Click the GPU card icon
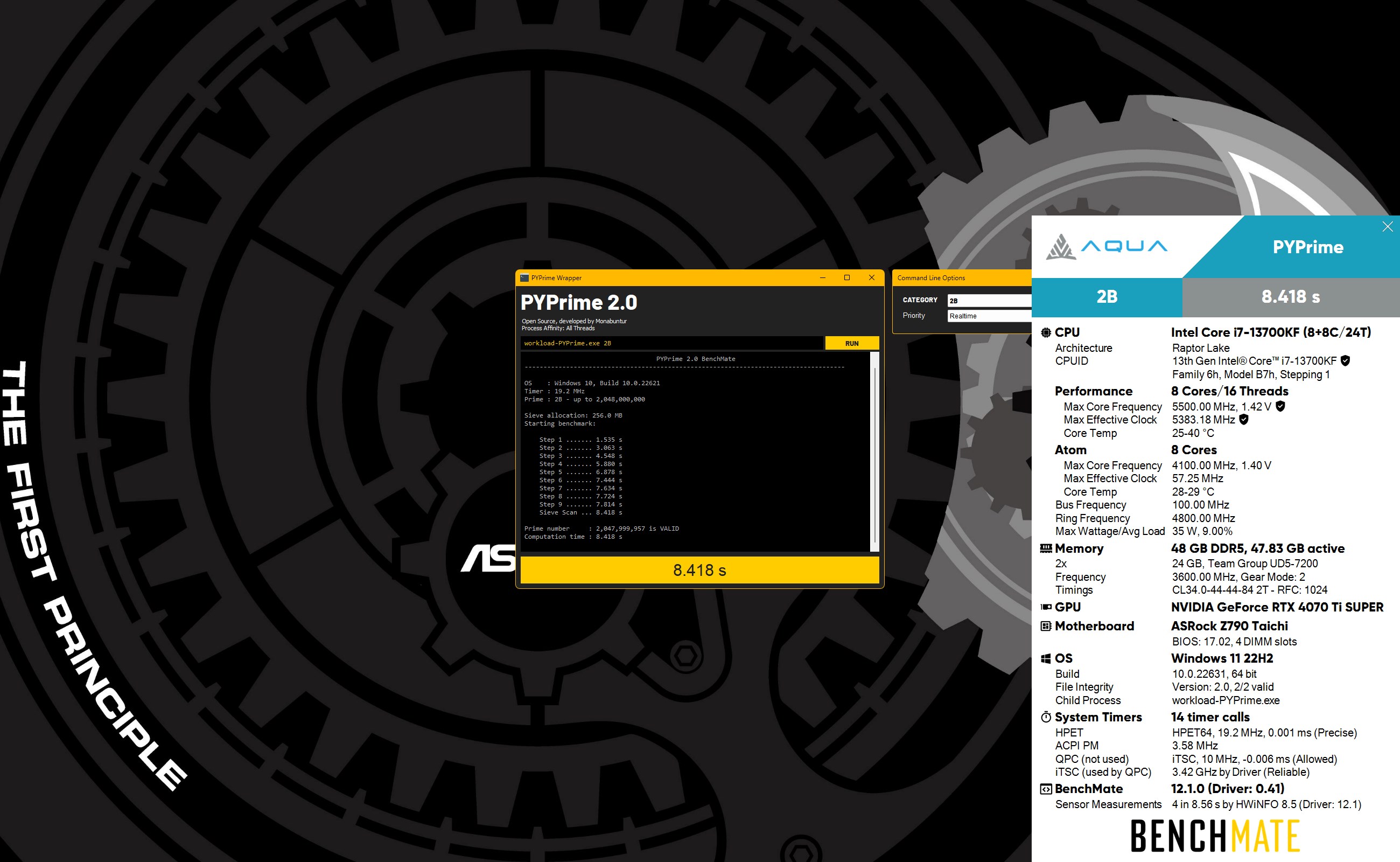This screenshot has width=1400, height=862. (x=1046, y=607)
